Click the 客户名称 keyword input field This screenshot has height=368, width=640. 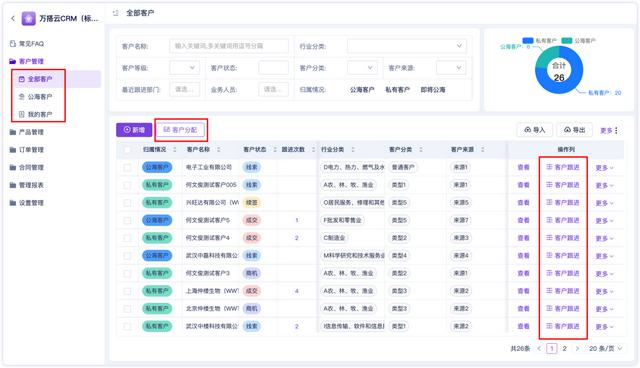click(229, 46)
